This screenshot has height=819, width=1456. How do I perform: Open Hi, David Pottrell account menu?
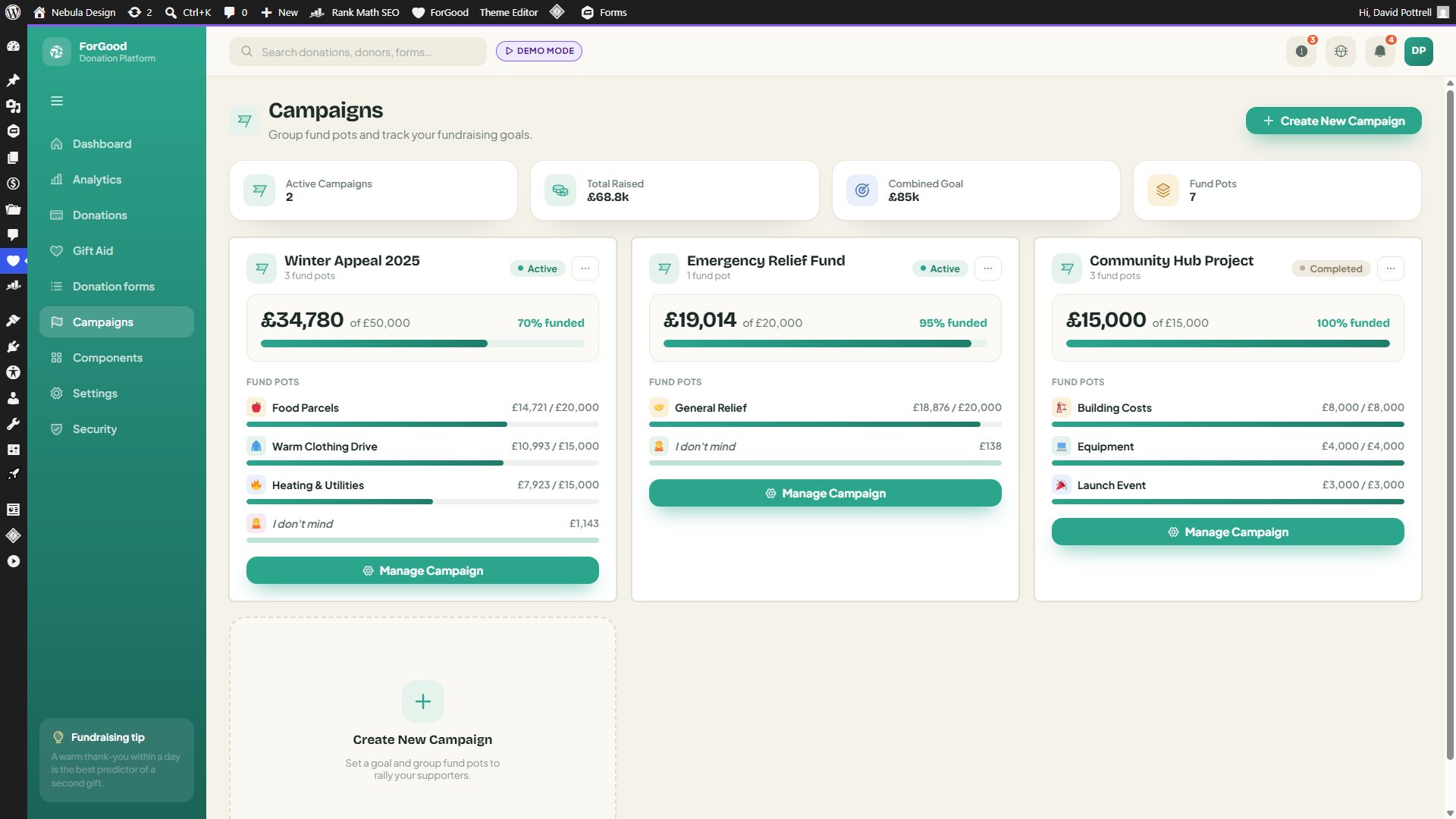[1404, 12]
